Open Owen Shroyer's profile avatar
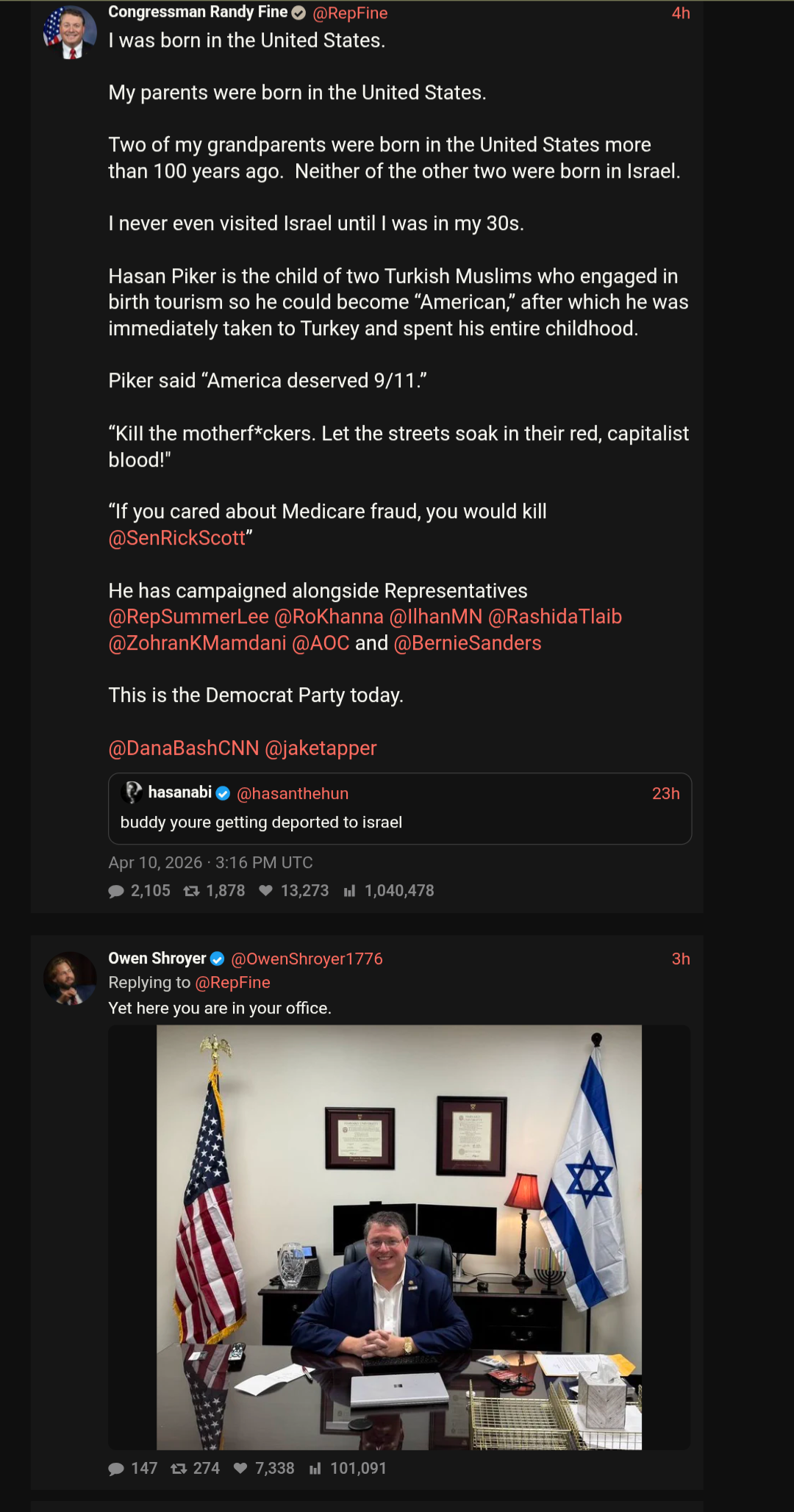This screenshot has width=794, height=1512. tap(70, 978)
